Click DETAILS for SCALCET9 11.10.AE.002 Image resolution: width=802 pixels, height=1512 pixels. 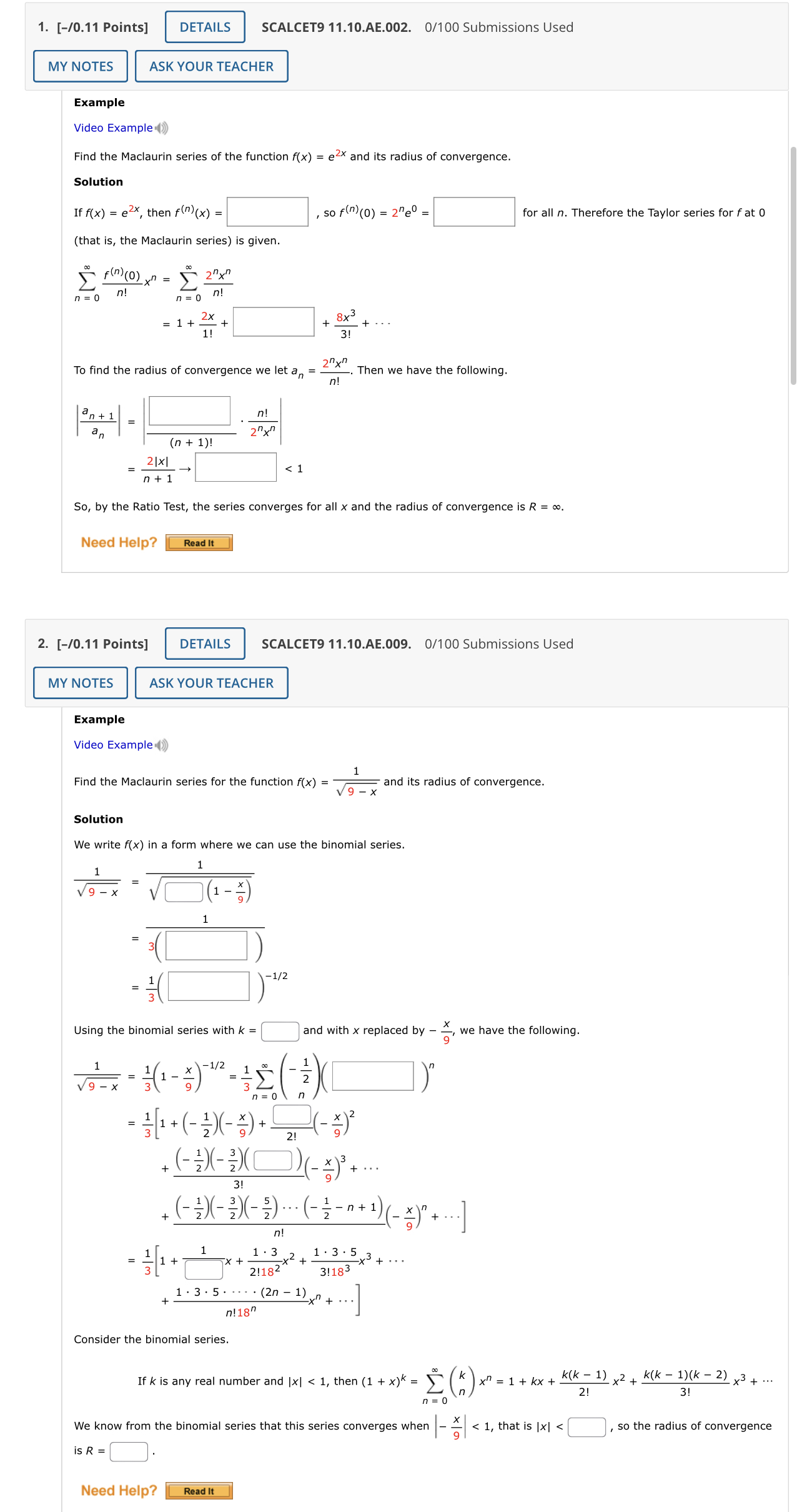tap(203, 27)
